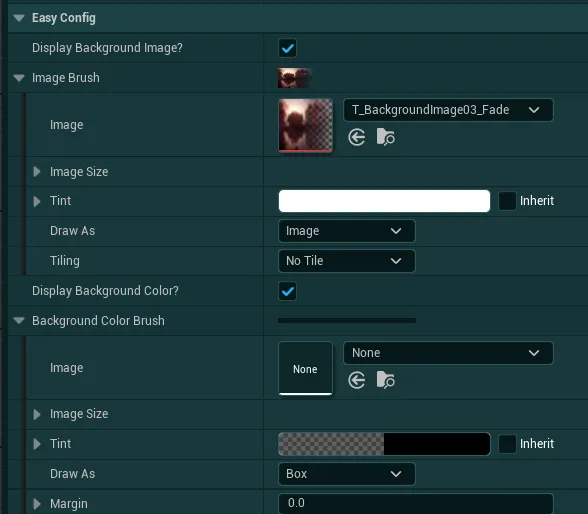The image size is (588, 514).
Task: Open Draw As dropdown set to Image
Action: [347, 231]
